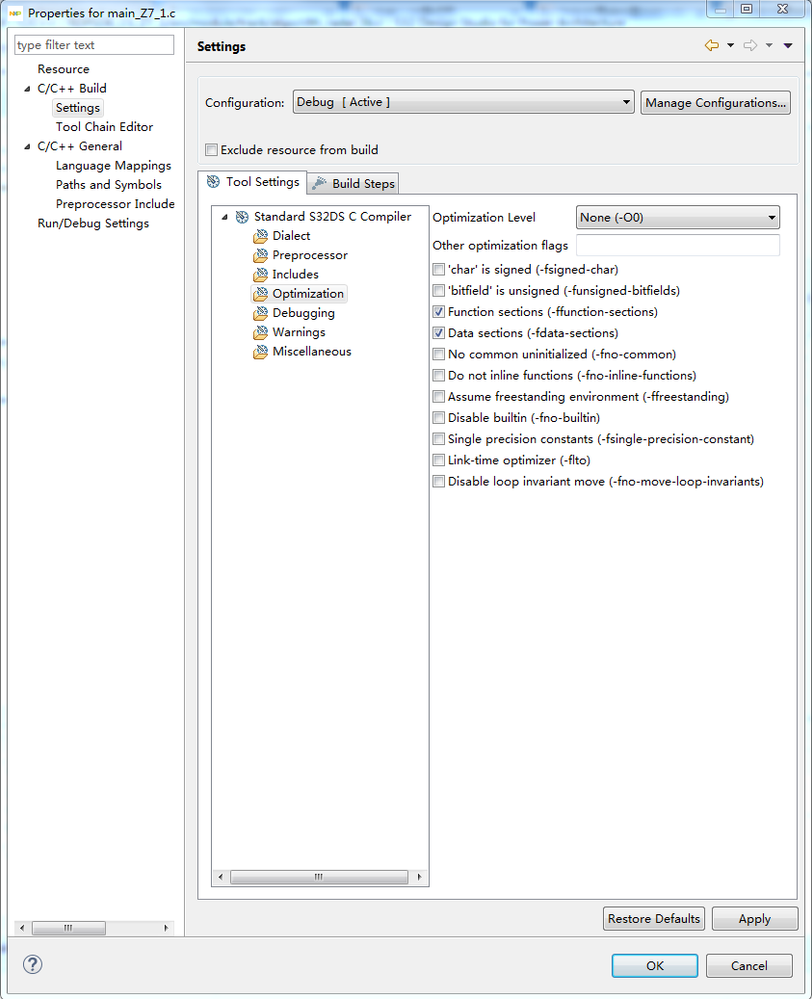Select the Debugging tool settings entry
This screenshot has width=812, height=999.
pos(303,313)
